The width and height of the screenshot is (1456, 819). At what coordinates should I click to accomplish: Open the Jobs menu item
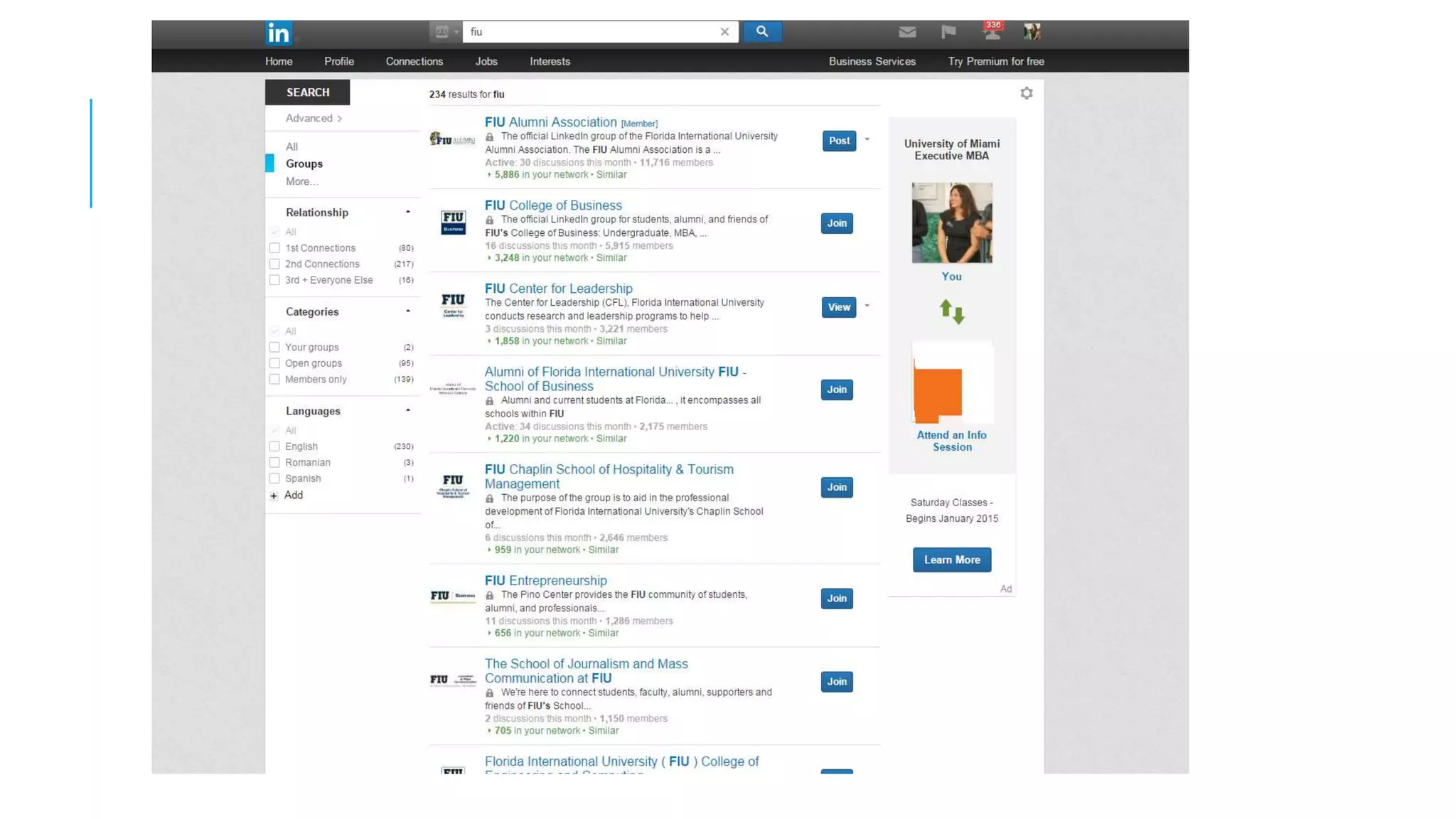point(486,61)
